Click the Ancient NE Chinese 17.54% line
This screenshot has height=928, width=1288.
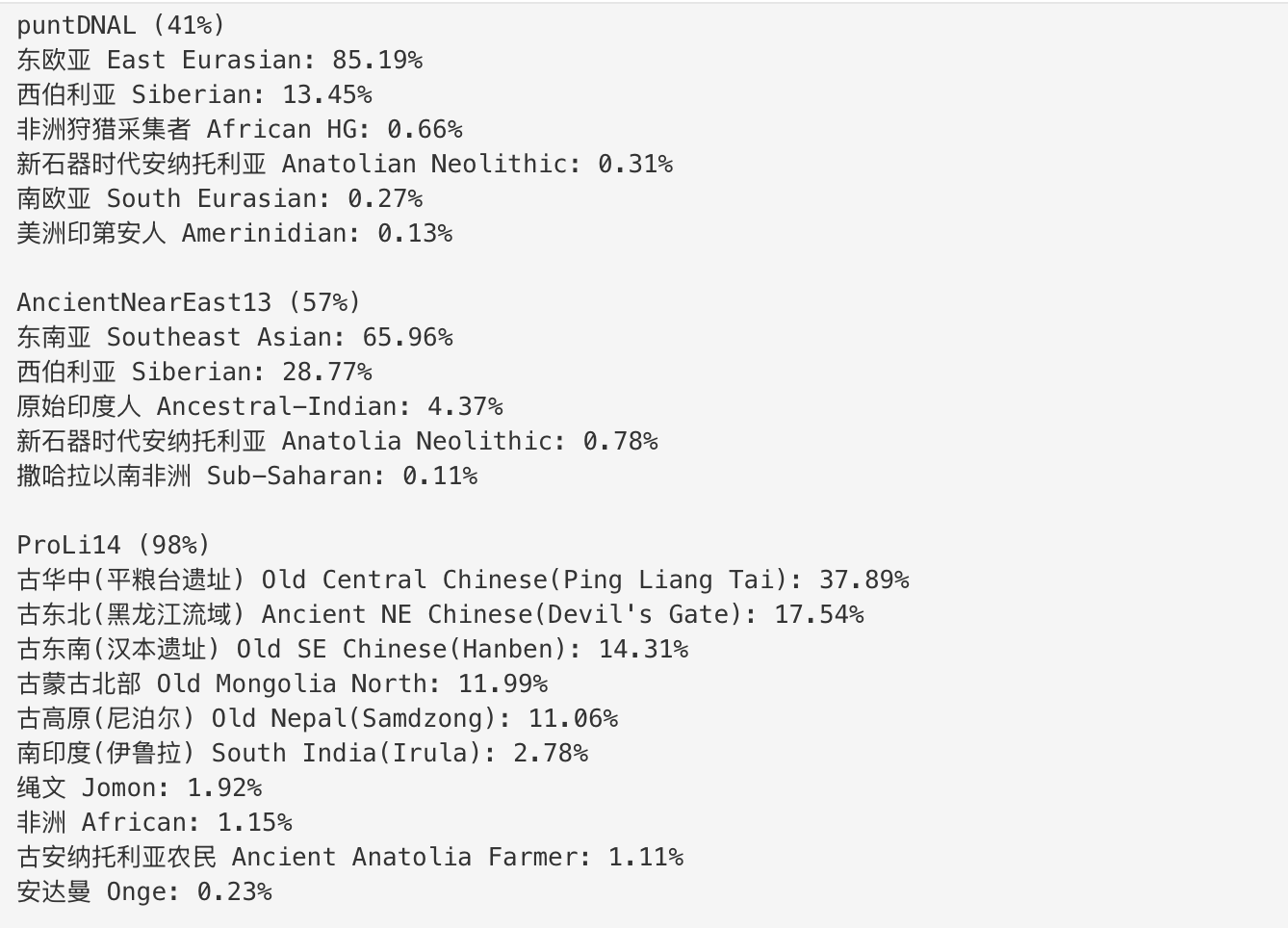point(440,614)
